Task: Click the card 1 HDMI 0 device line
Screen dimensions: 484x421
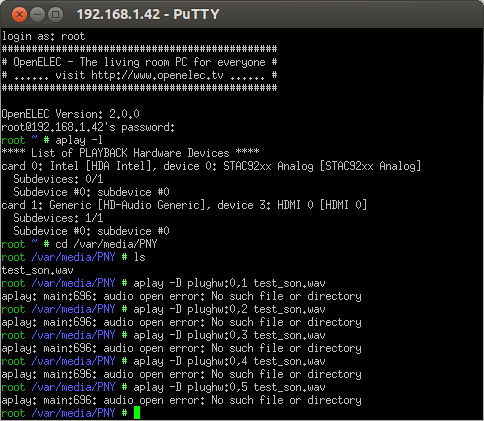Action: click(184, 205)
